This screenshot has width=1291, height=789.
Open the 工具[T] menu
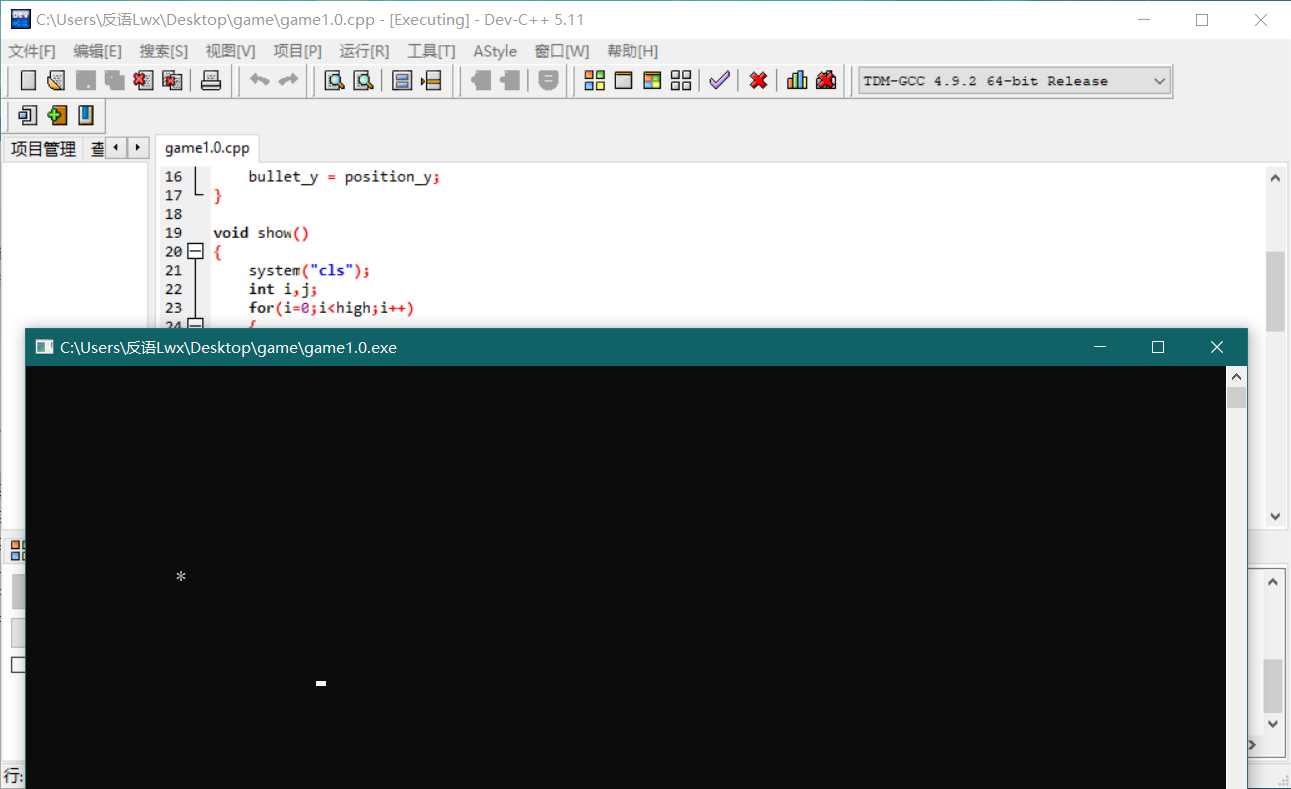tap(431, 51)
